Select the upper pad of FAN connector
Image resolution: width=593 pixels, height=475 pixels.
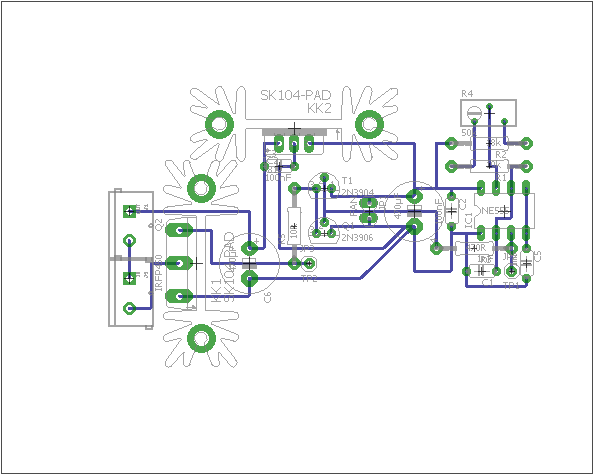pyautogui.click(x=369, y=203)
